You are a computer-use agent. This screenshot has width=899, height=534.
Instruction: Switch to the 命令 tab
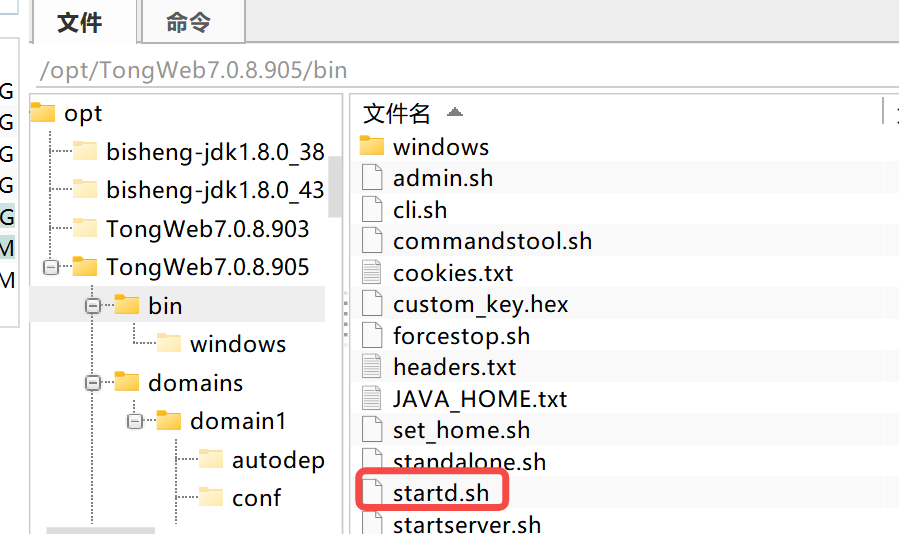pyautogui.click(x=193, y=22)
